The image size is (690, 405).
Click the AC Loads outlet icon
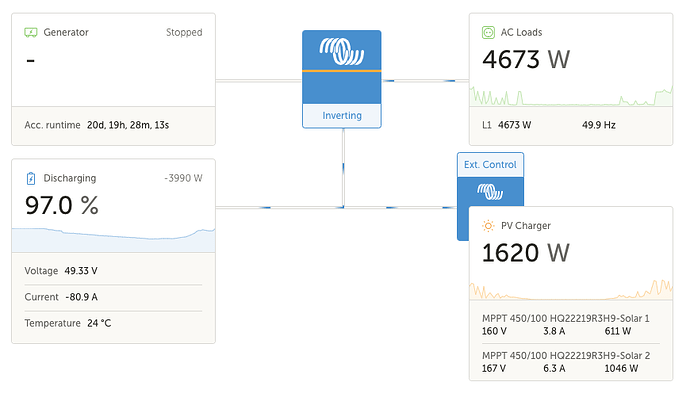click(489, 32)
